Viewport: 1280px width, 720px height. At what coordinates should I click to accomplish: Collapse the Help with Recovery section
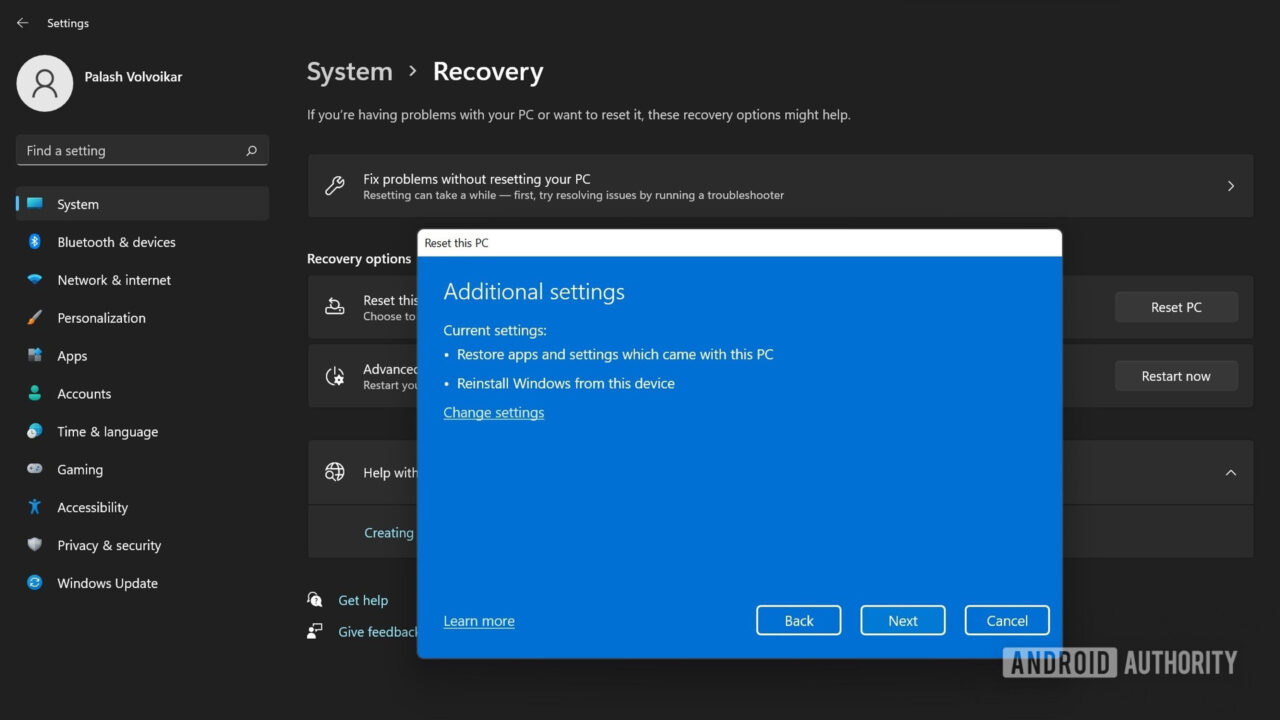pyautogui.click(x=1231, y=472)
